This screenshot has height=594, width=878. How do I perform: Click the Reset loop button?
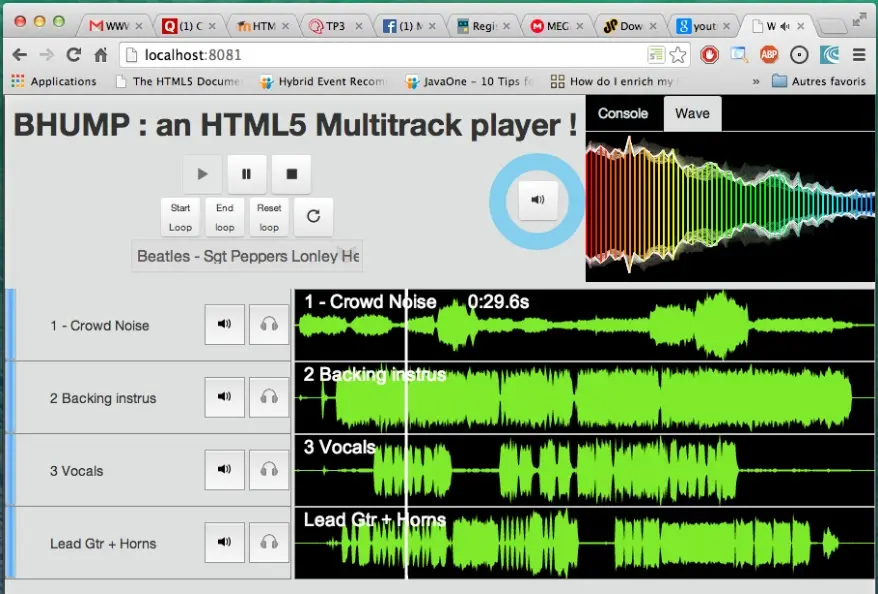click(269, 217)
